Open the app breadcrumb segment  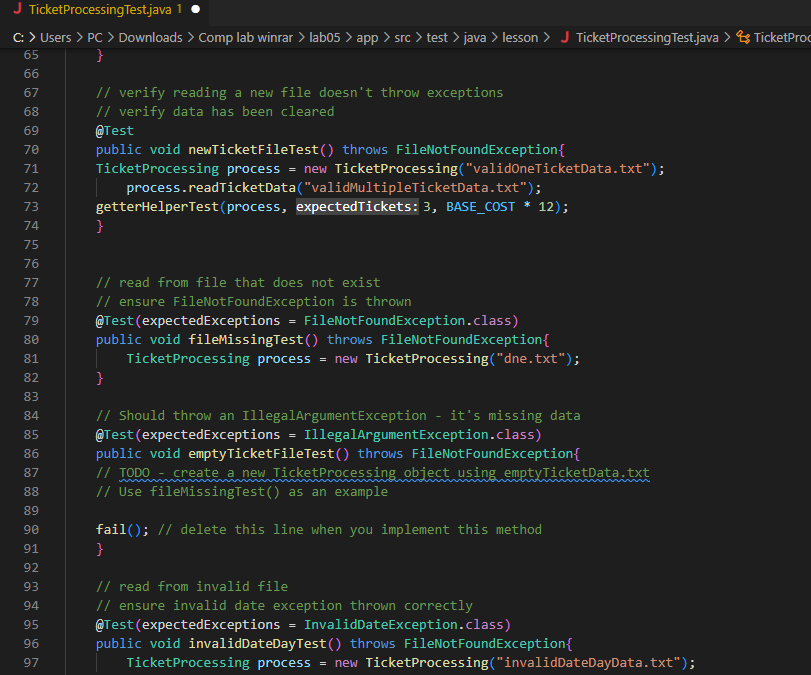[367, 38]
